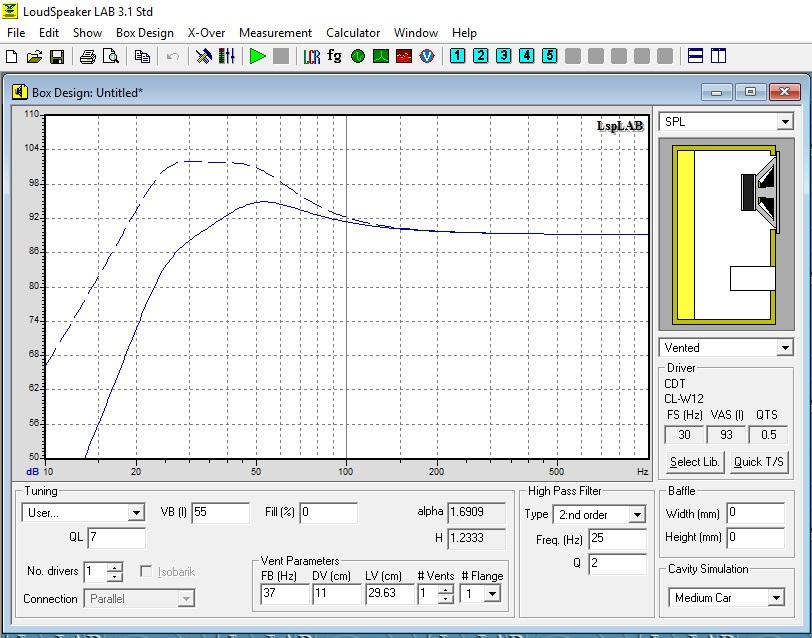The width and height of the screenshot is (812, 638).
Task: Open the SPL graph type dropdown
Action: coord(784,122)
